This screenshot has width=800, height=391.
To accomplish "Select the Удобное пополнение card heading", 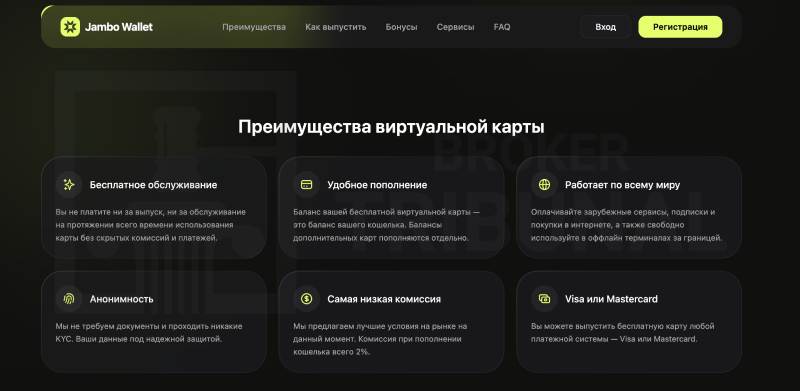I will point(378,185).
